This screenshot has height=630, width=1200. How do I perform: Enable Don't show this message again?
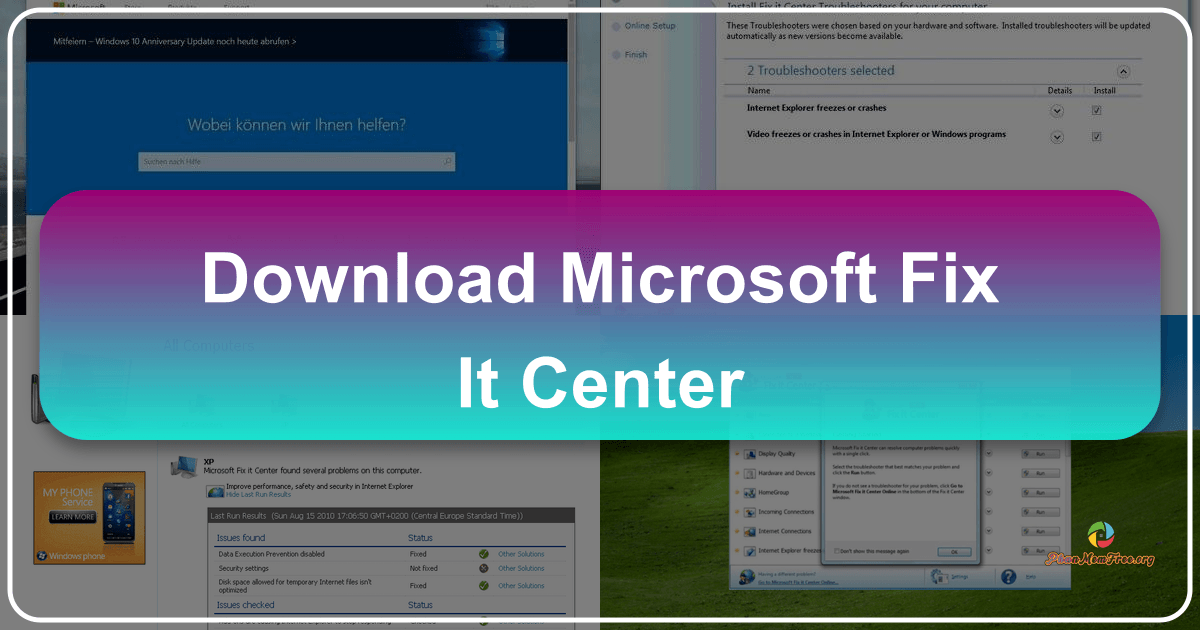[x=836, y=551]
